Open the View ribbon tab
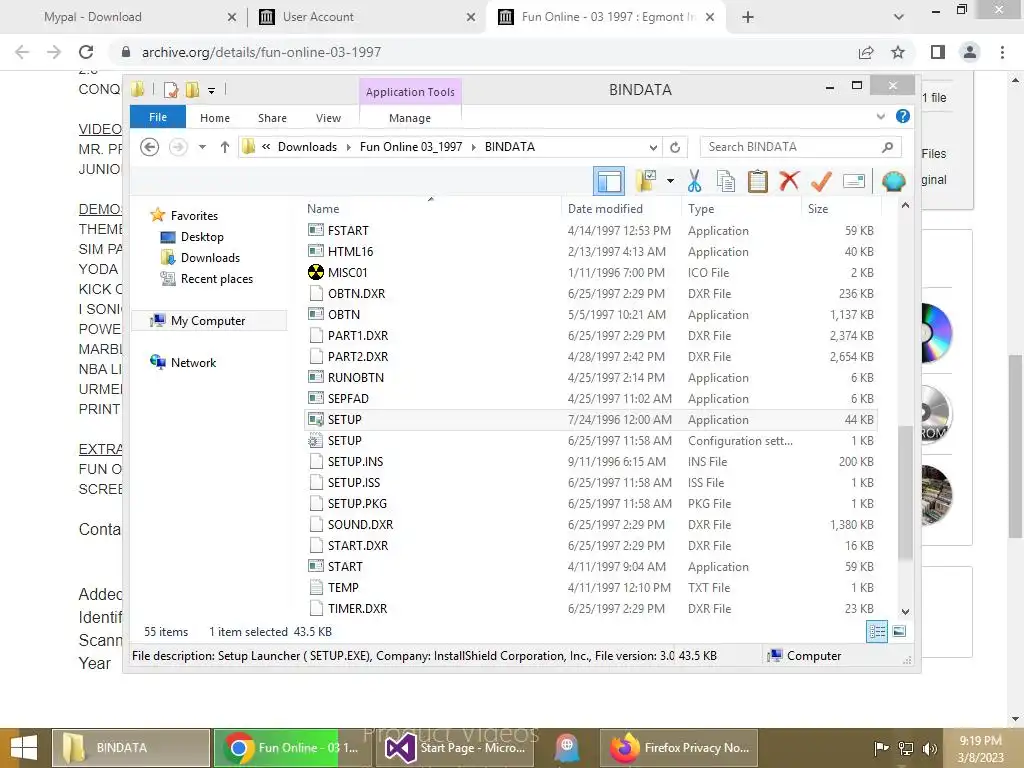 328,118
